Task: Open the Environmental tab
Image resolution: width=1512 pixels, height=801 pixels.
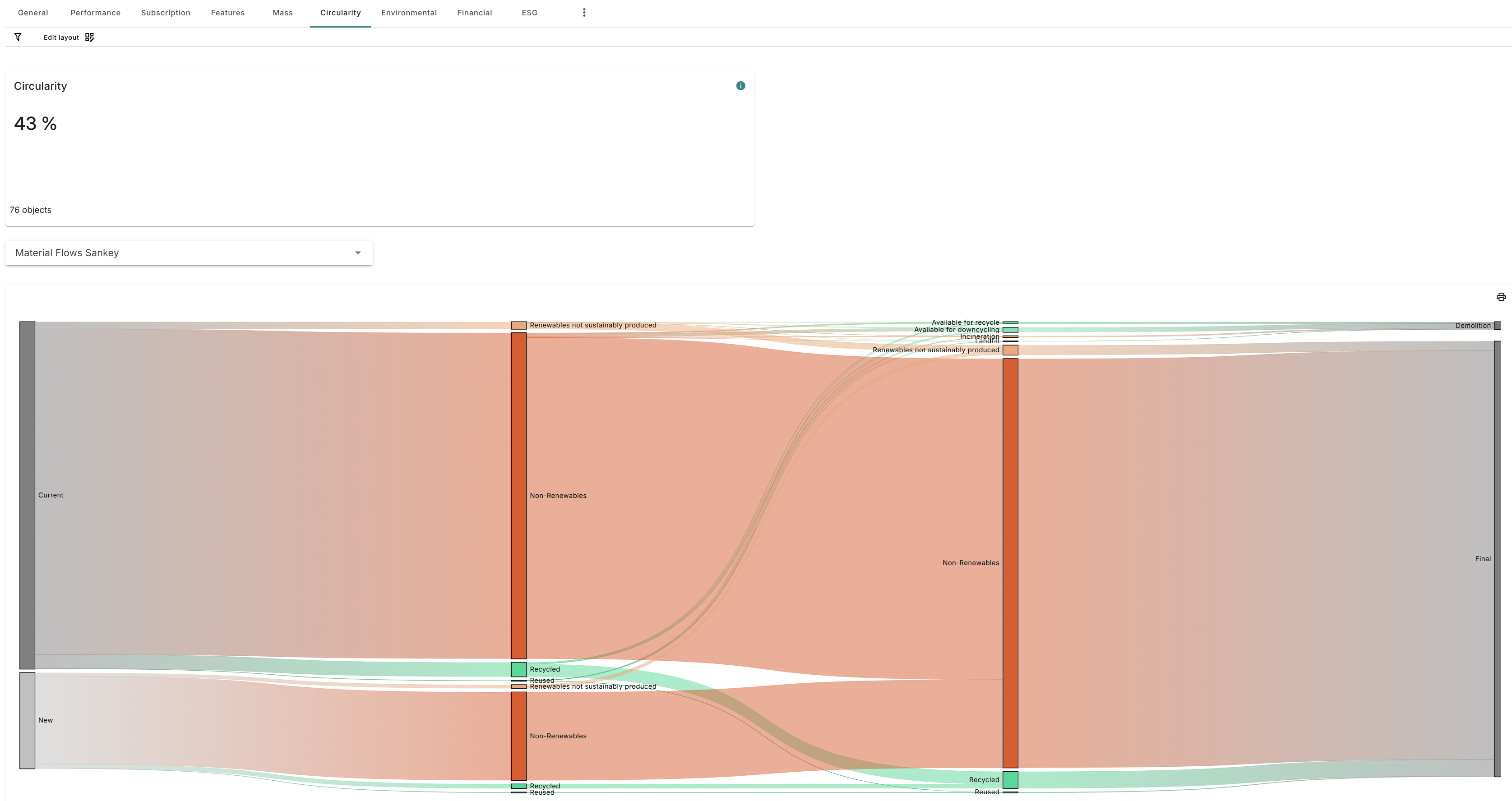Action: [409, 12]
